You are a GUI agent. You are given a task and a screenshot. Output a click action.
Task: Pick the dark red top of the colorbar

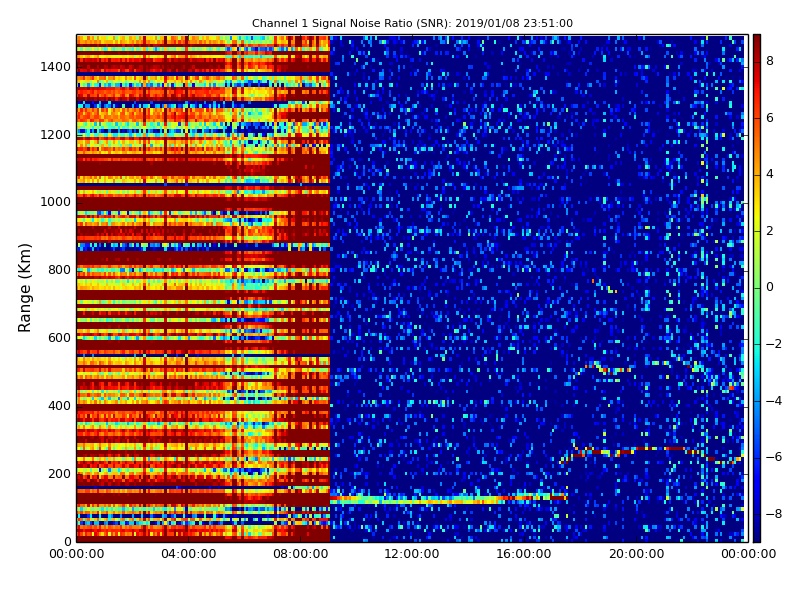pyautogui.click(x=757, y=43)
